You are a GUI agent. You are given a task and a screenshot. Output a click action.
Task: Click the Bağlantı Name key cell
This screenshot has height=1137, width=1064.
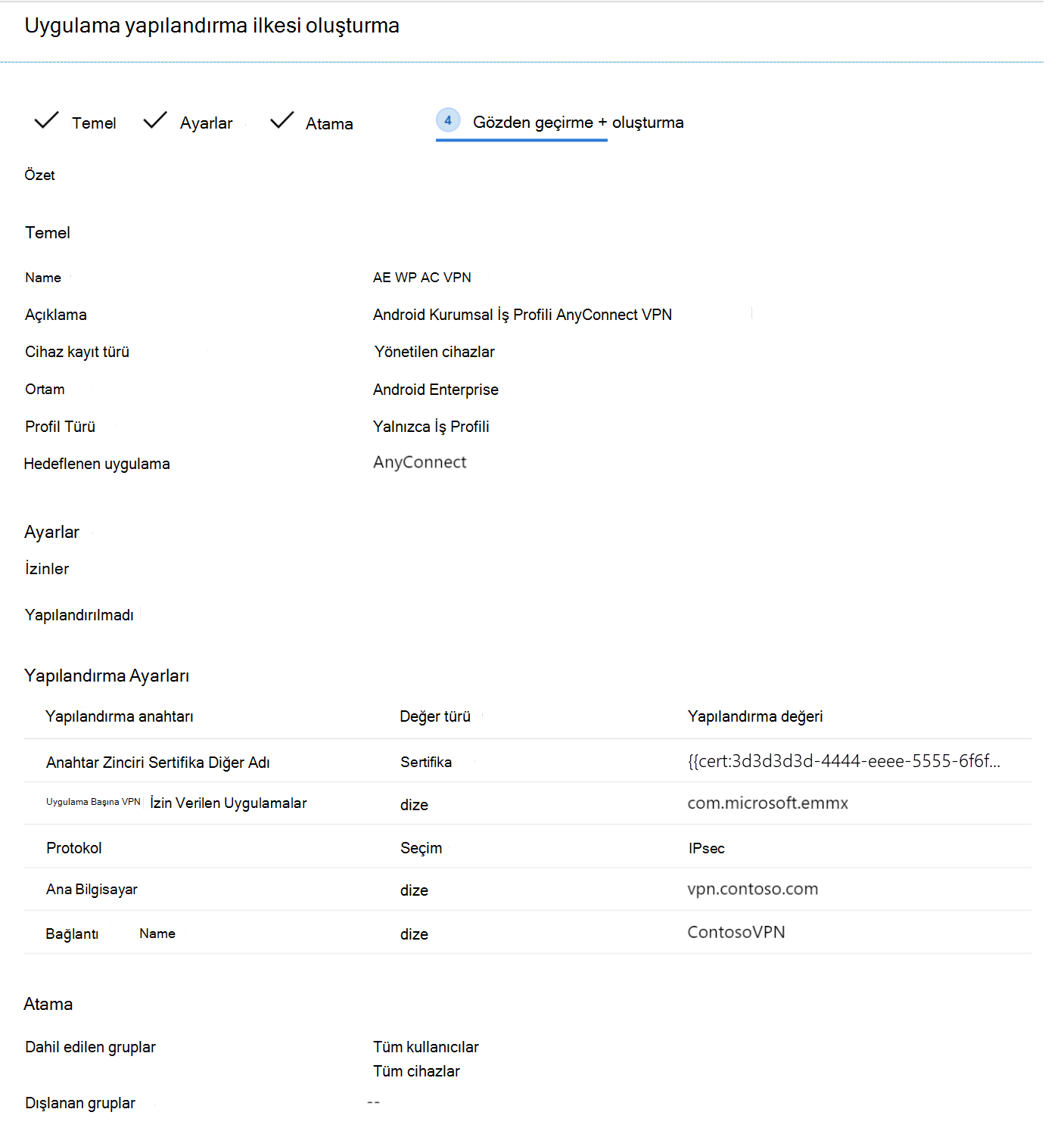(110, 934)
